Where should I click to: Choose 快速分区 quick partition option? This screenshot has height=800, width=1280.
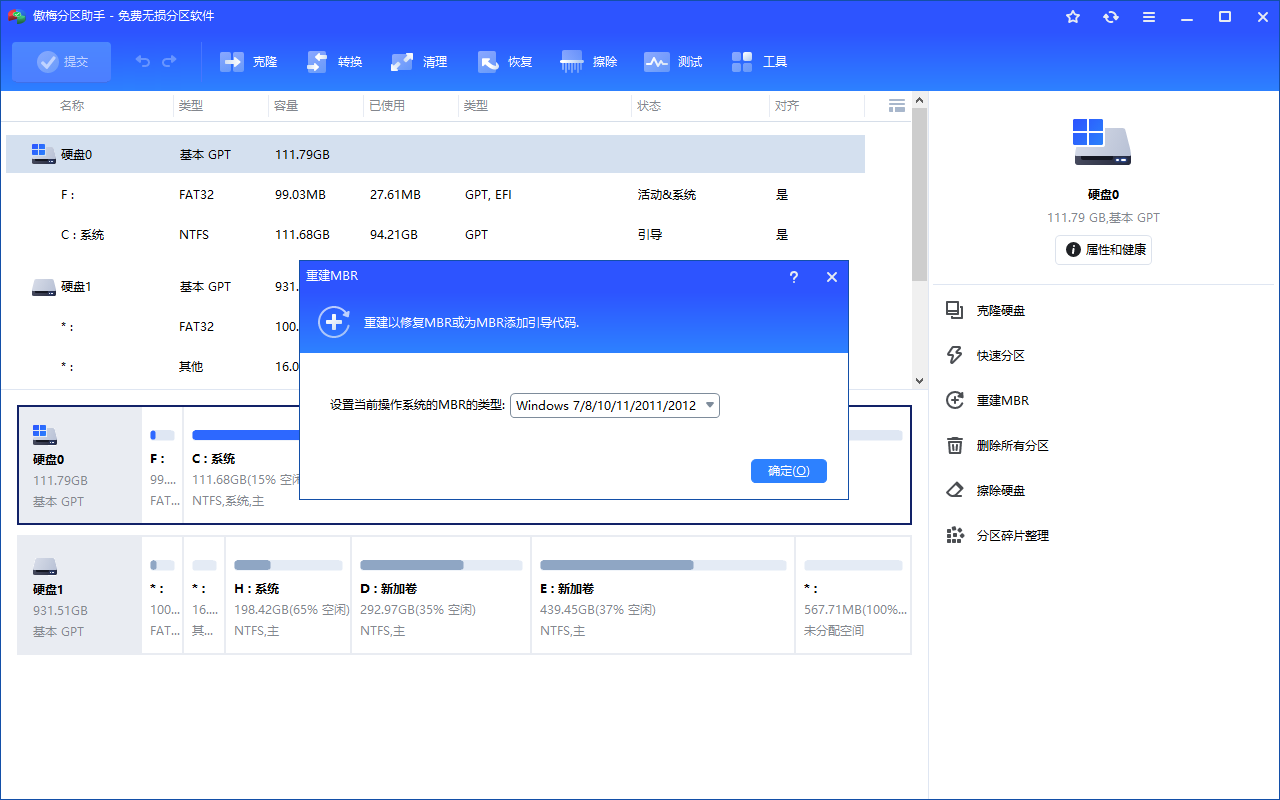(1000, 356)
